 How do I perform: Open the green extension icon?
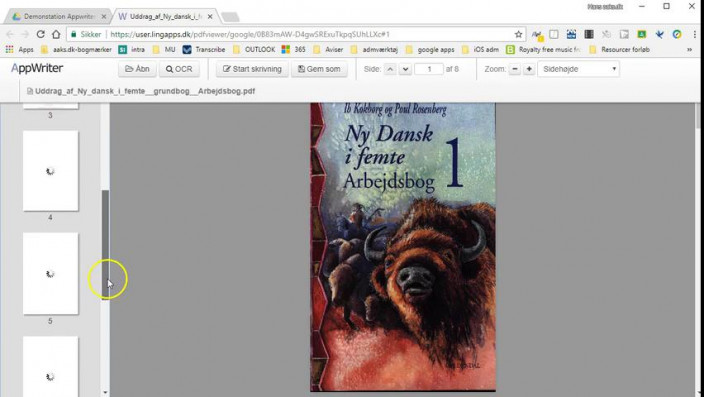[642, 34]
